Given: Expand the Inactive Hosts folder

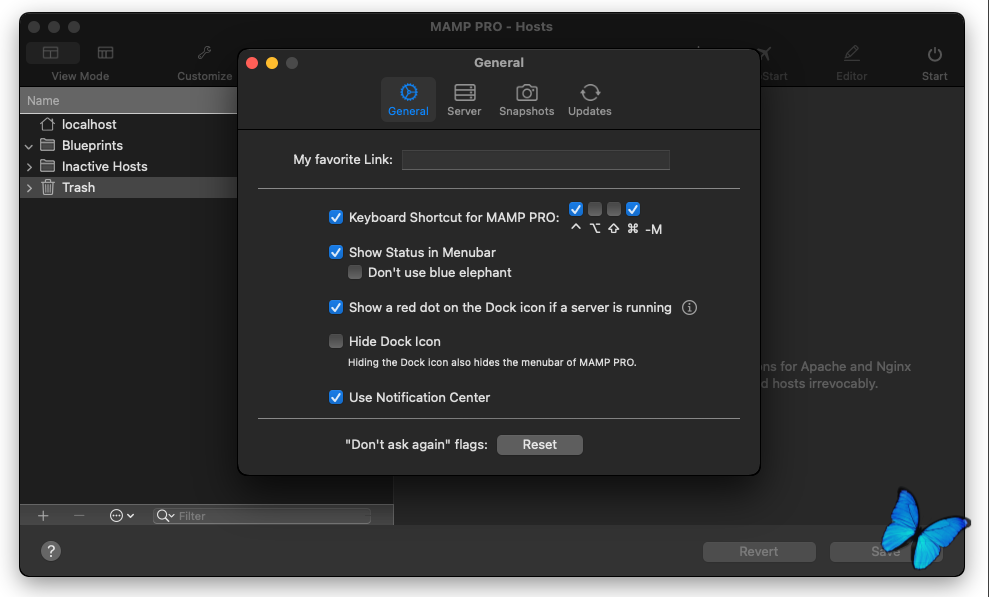Looking at the screenshot, I should tap(29, 167).
